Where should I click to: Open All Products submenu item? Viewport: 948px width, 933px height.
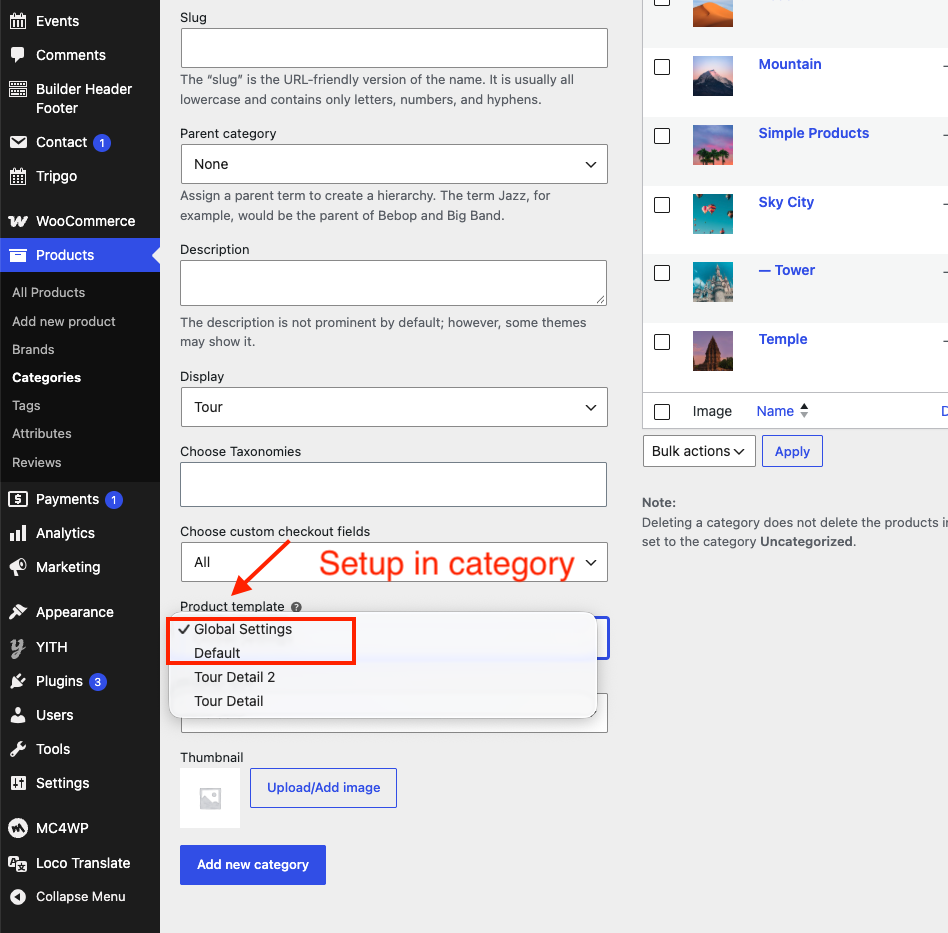(x=48, y=293)
